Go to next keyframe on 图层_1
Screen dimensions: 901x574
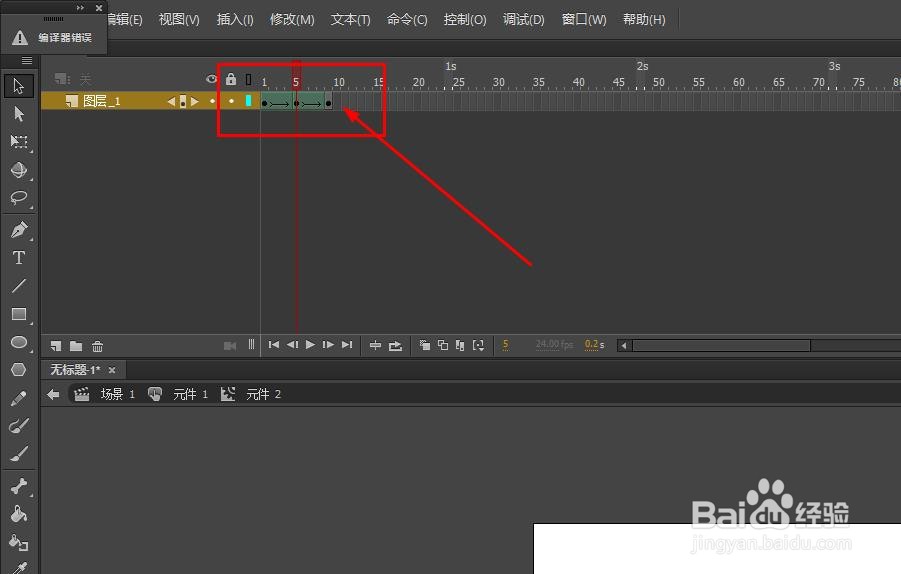coord(195,102)
